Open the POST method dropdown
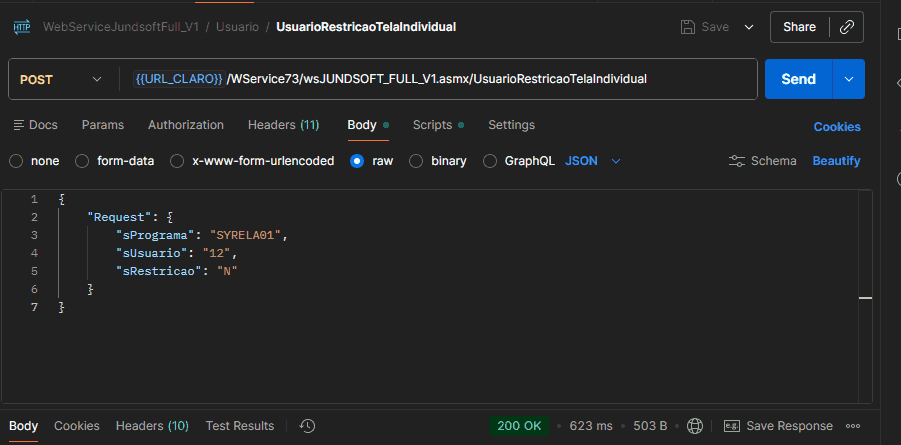Image resolution: width=901 pixels, height=445 pixels. (62, 79)
